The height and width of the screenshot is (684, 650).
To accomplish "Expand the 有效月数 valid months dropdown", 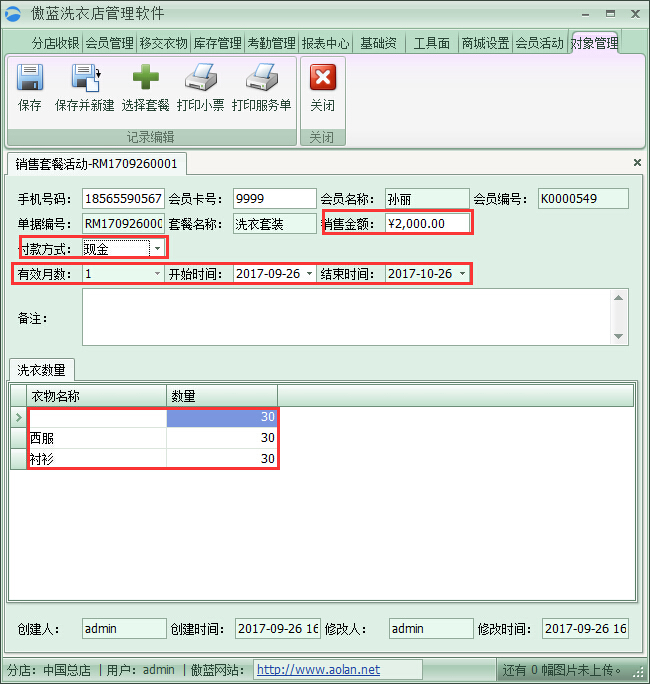I will (x=157, y=274).
